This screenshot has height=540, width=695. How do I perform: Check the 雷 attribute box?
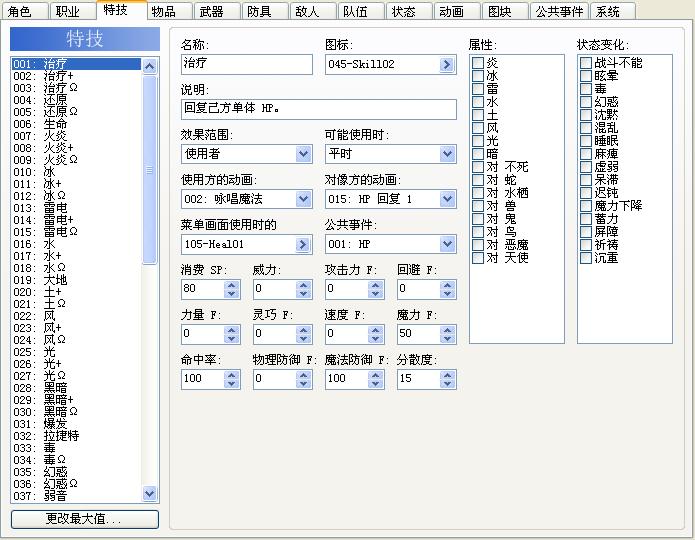478,89
